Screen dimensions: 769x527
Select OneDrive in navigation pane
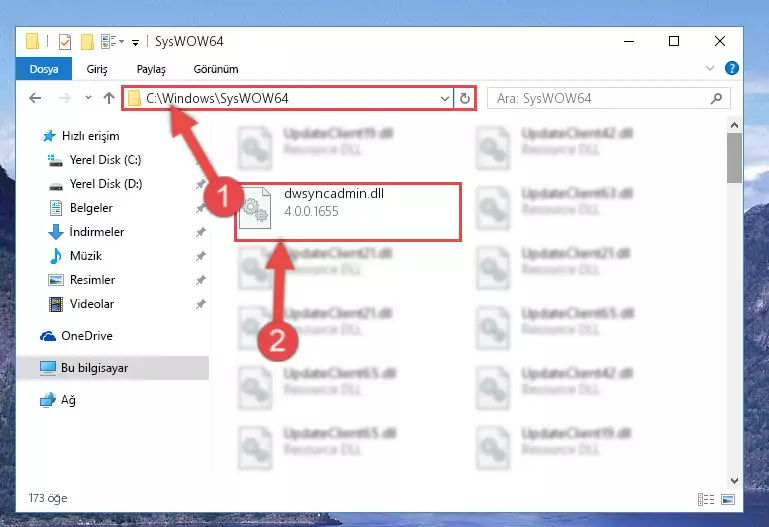[x=86, y=336]
